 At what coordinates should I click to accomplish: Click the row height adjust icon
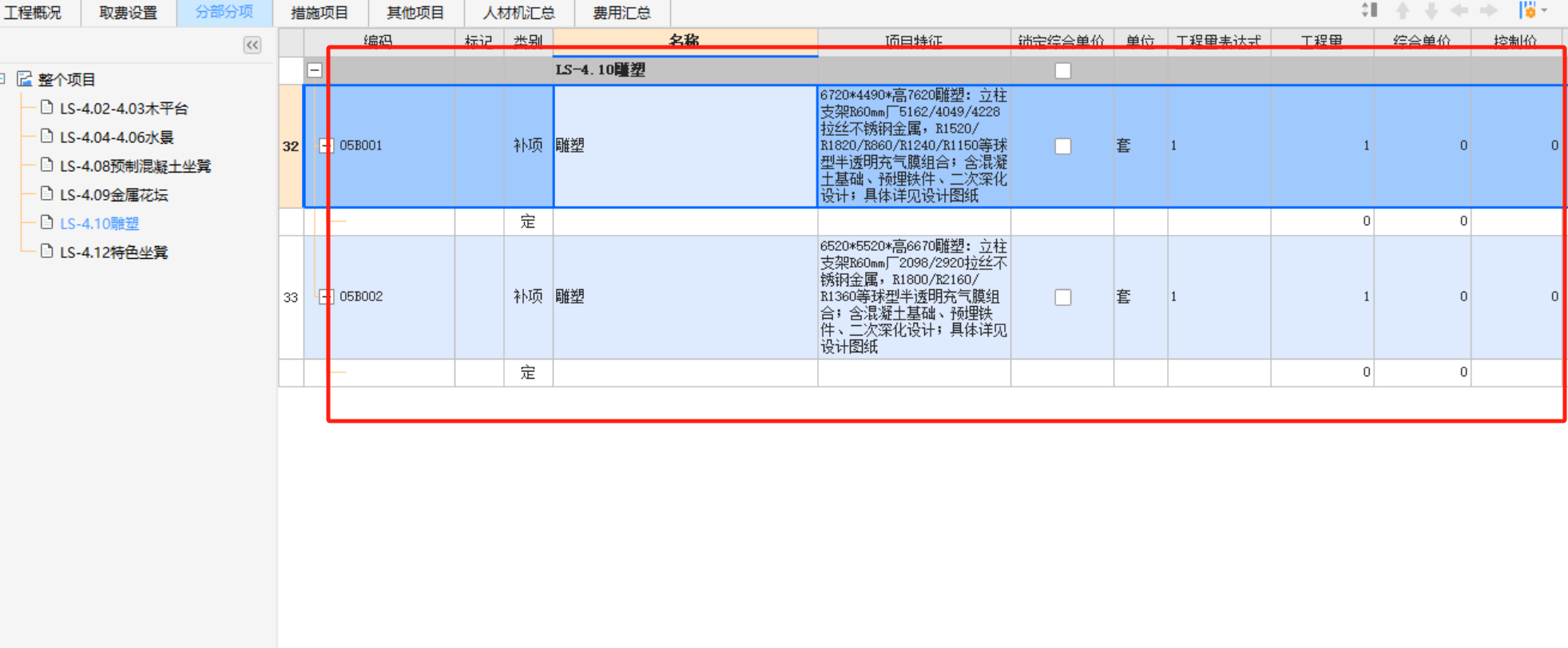pyautogui.click(x=1369, y=10)
